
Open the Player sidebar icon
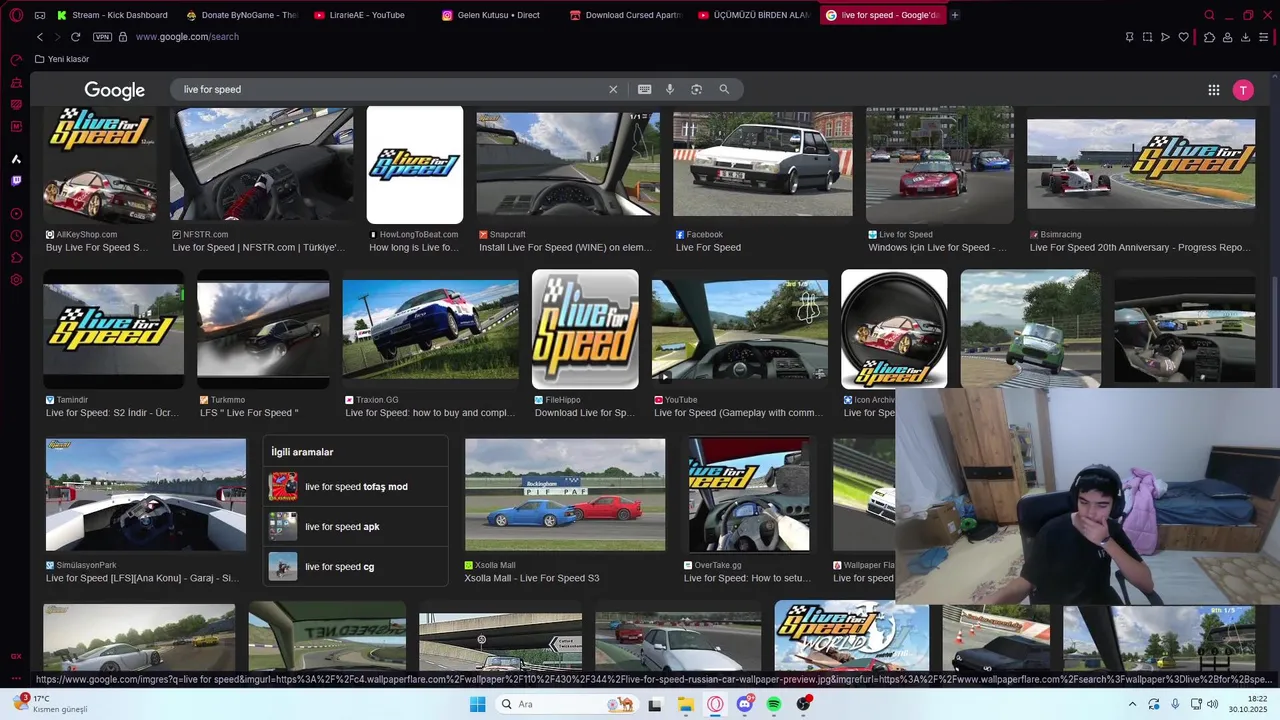tap(16, 214)
